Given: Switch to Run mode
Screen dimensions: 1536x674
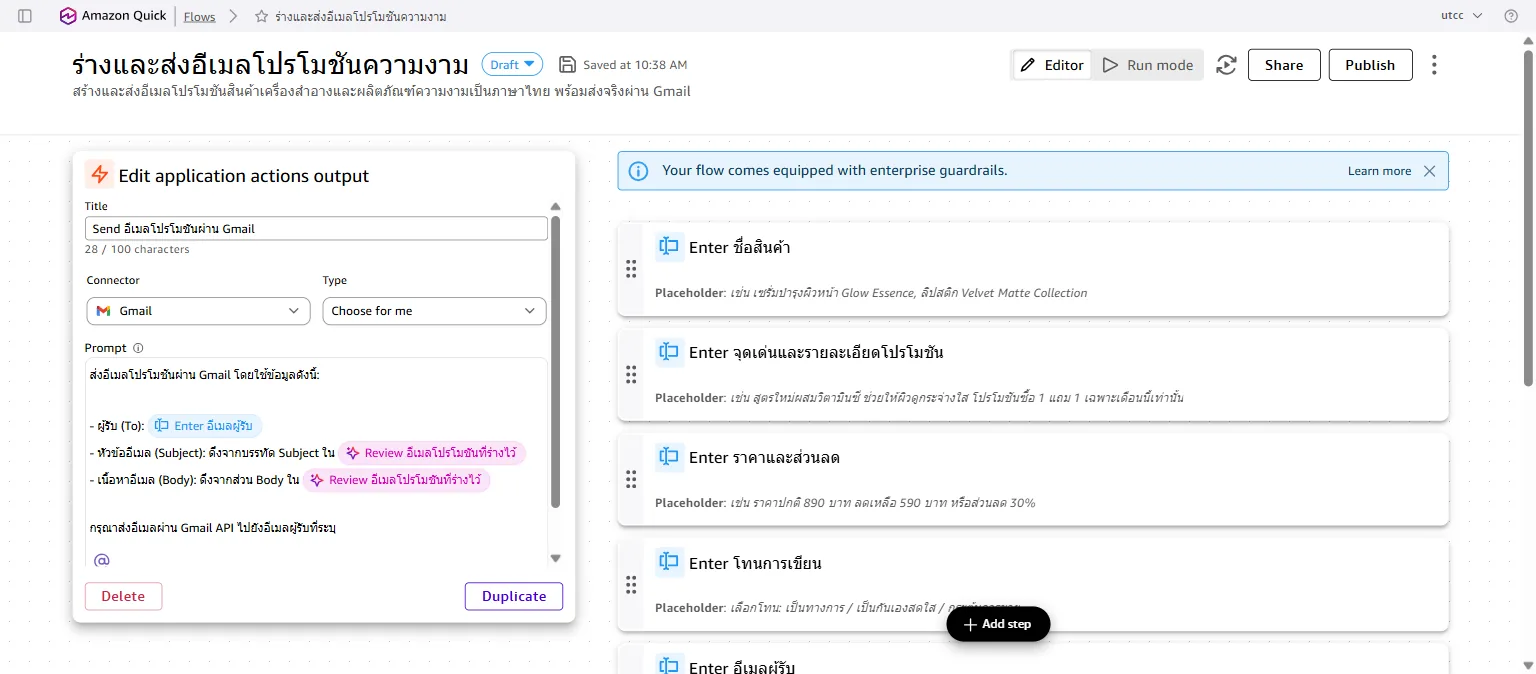Looking at the screenshot, I should click(x=1148, y=65).
